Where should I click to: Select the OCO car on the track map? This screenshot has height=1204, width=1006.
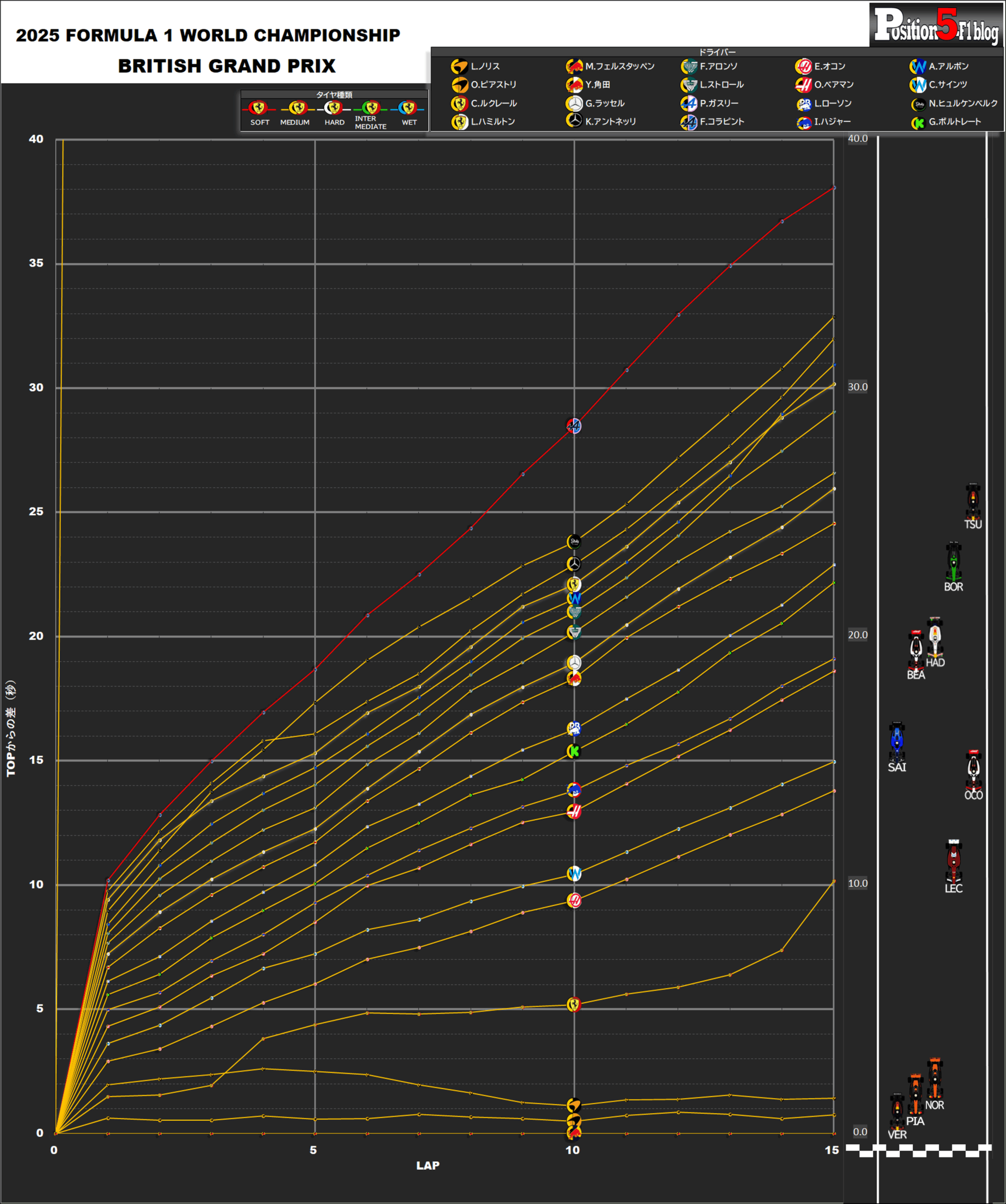pos(973,769)
